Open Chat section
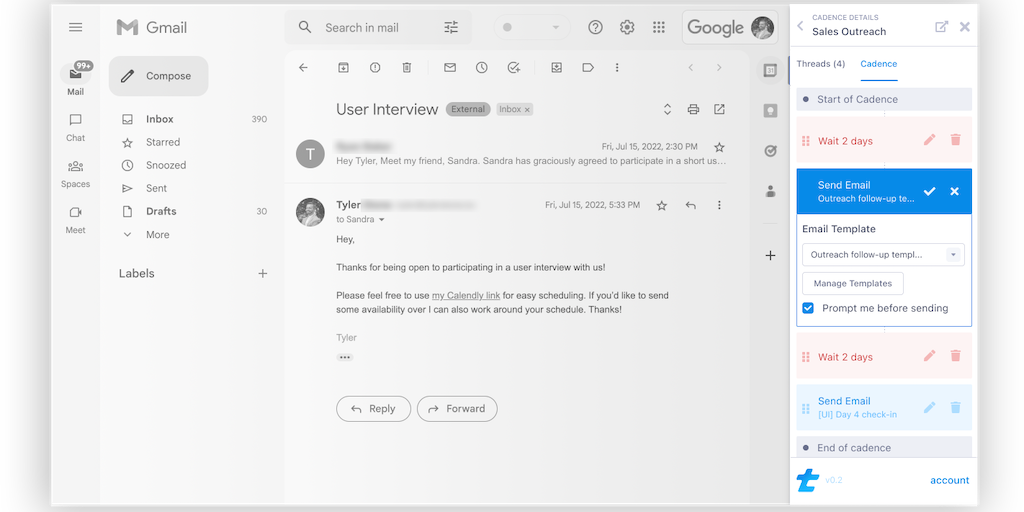The width and height of the screenshot is (1024, 512). (x=76, y=128)
